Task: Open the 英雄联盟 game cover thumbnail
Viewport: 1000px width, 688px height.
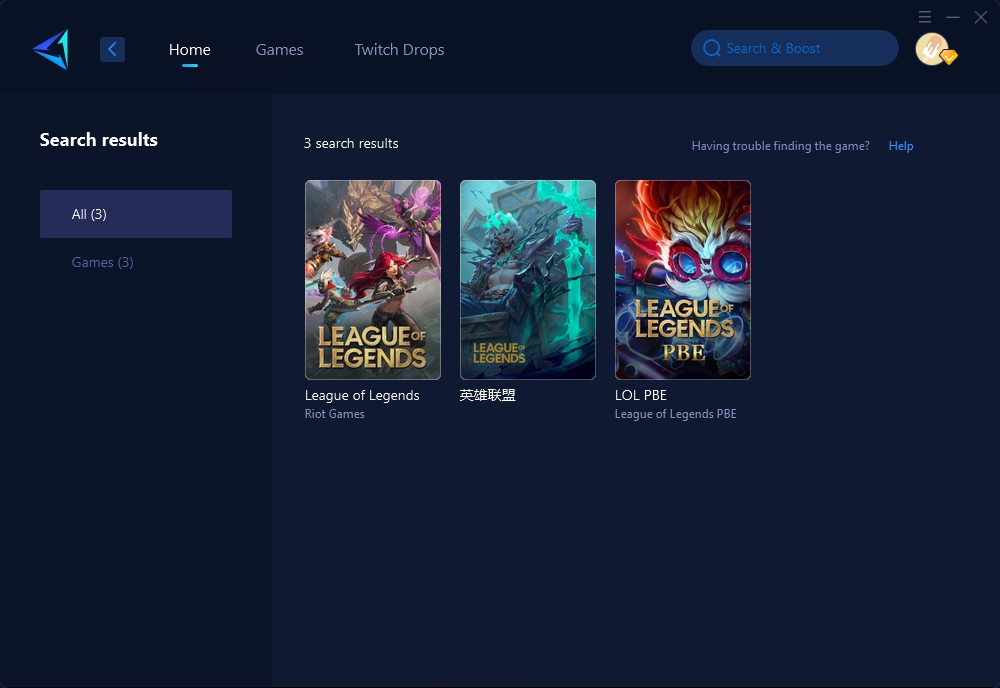Action: tap(527, 280)
